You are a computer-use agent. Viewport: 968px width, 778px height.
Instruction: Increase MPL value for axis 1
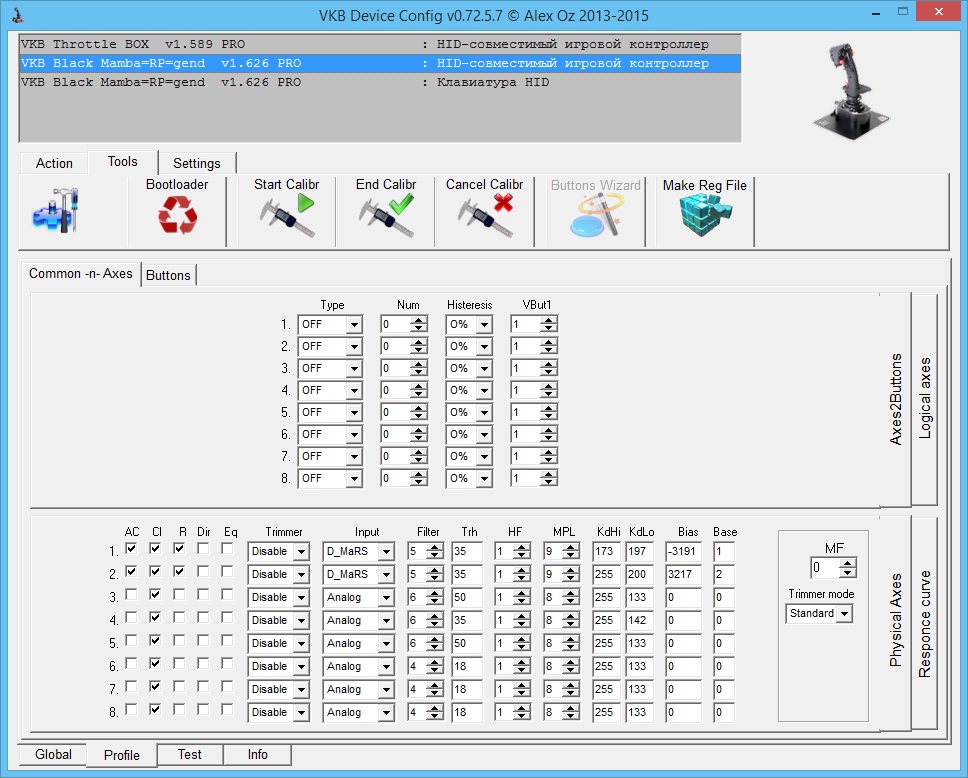click(571, 547)
